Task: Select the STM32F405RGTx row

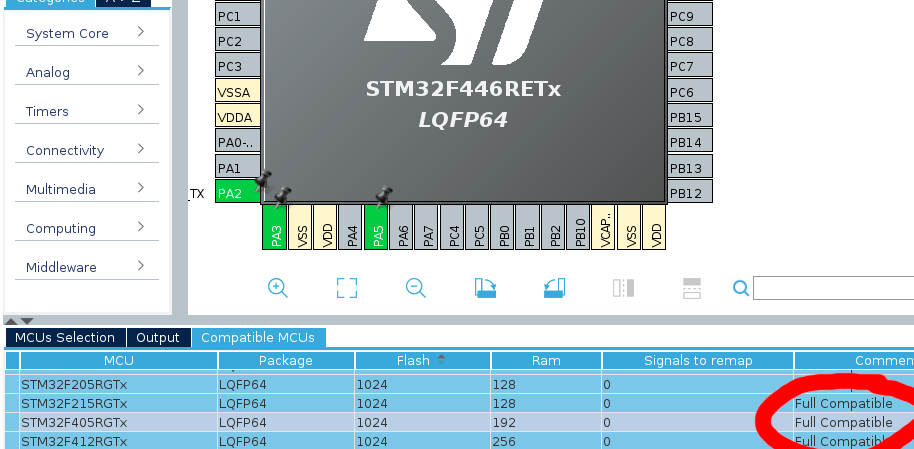Action: point(459,422)
